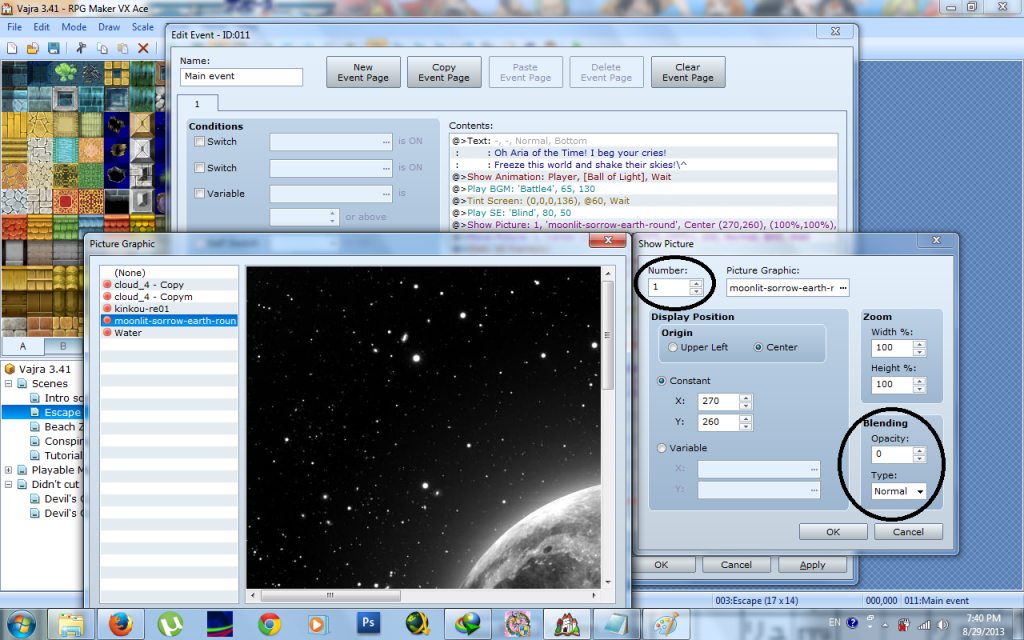The height and width of the screenshot is (640, 1024).
Task: Click the network signal tray icon
Action: coord(924,625)
